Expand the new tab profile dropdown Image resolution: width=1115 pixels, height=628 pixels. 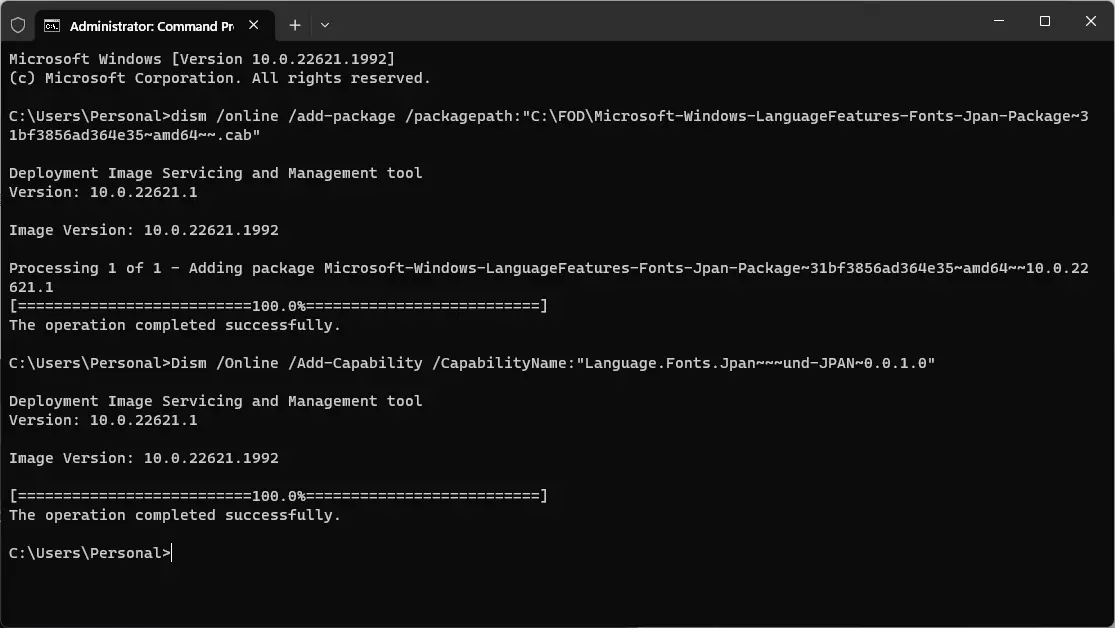point(325,26)
